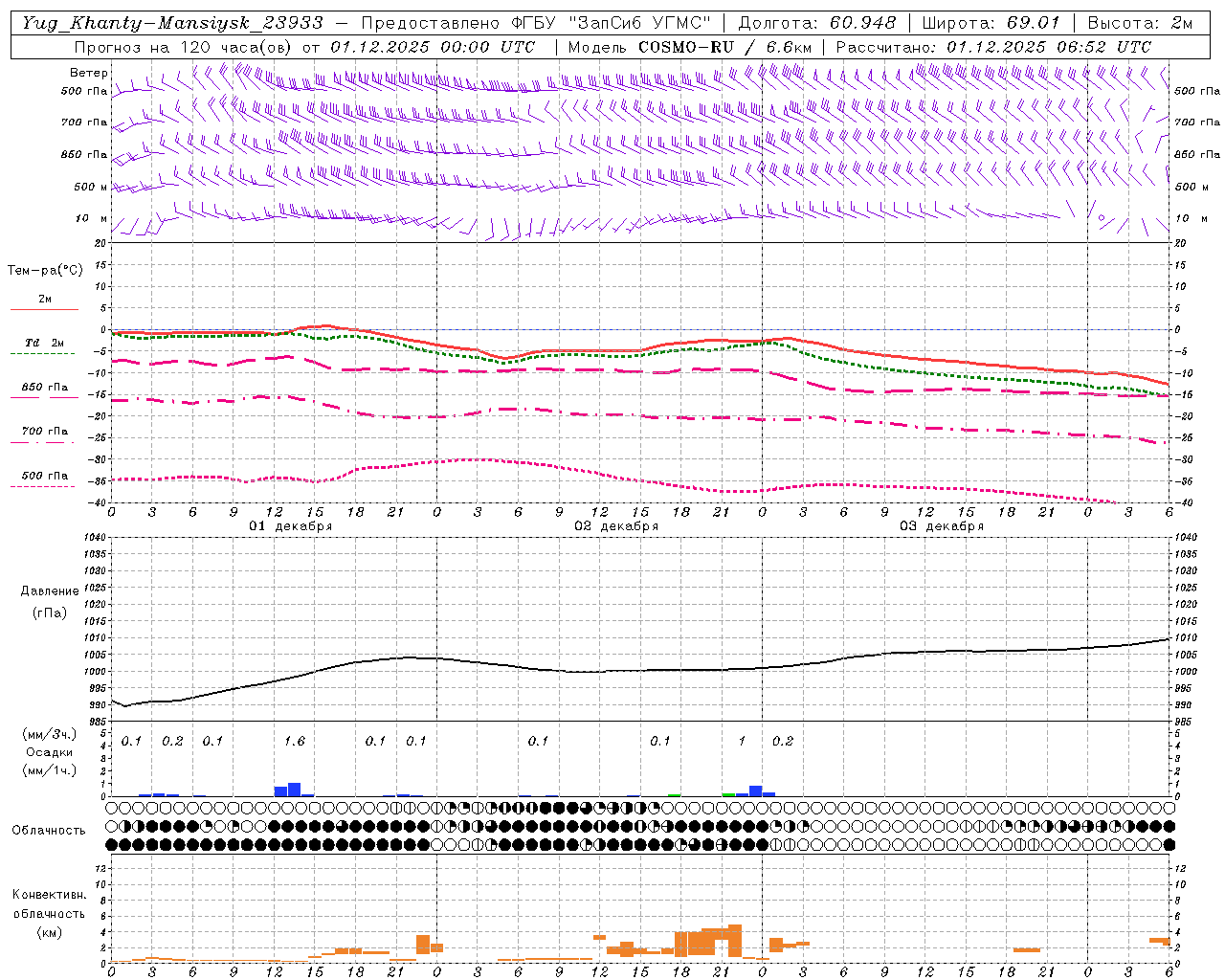Click the Td 2м legend entry
The image size is (1225, 980).
[44, 343]
